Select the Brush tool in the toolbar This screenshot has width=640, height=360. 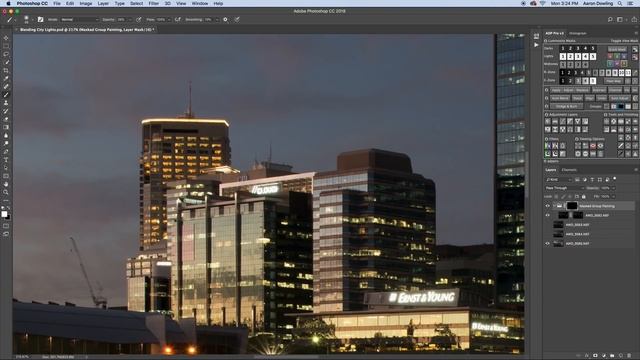coord(6,95)
